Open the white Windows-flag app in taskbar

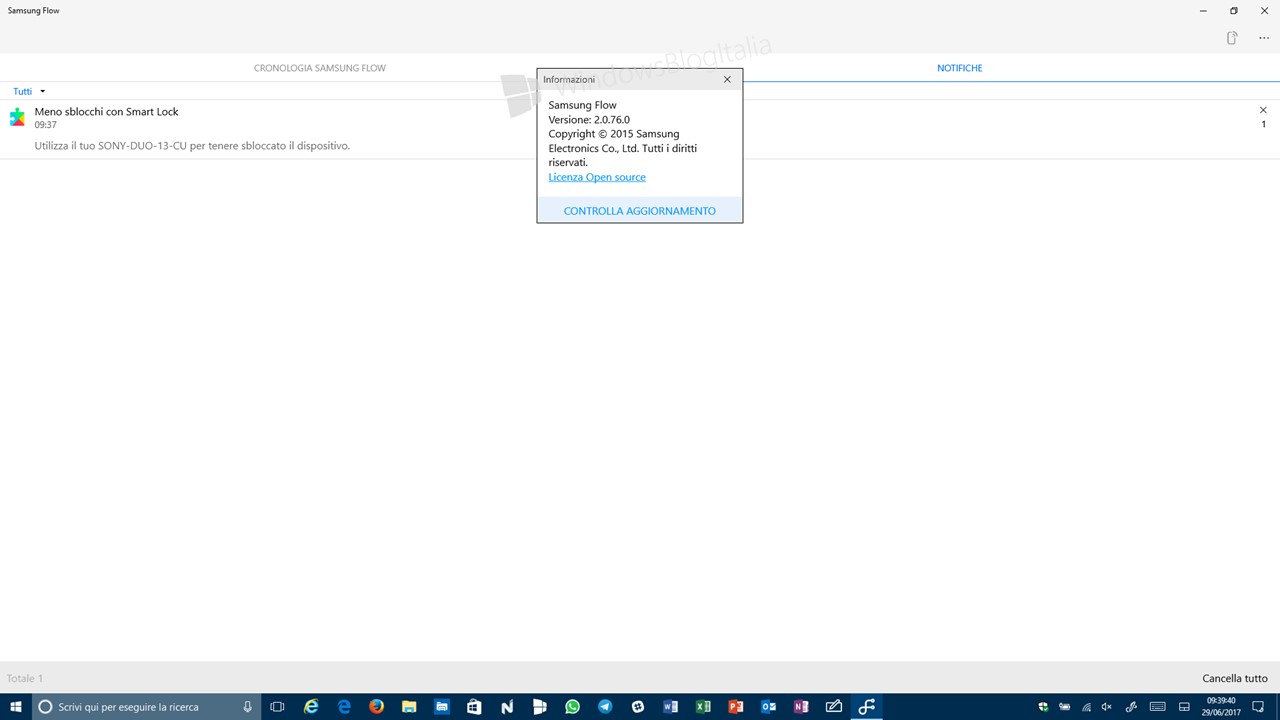540,707
